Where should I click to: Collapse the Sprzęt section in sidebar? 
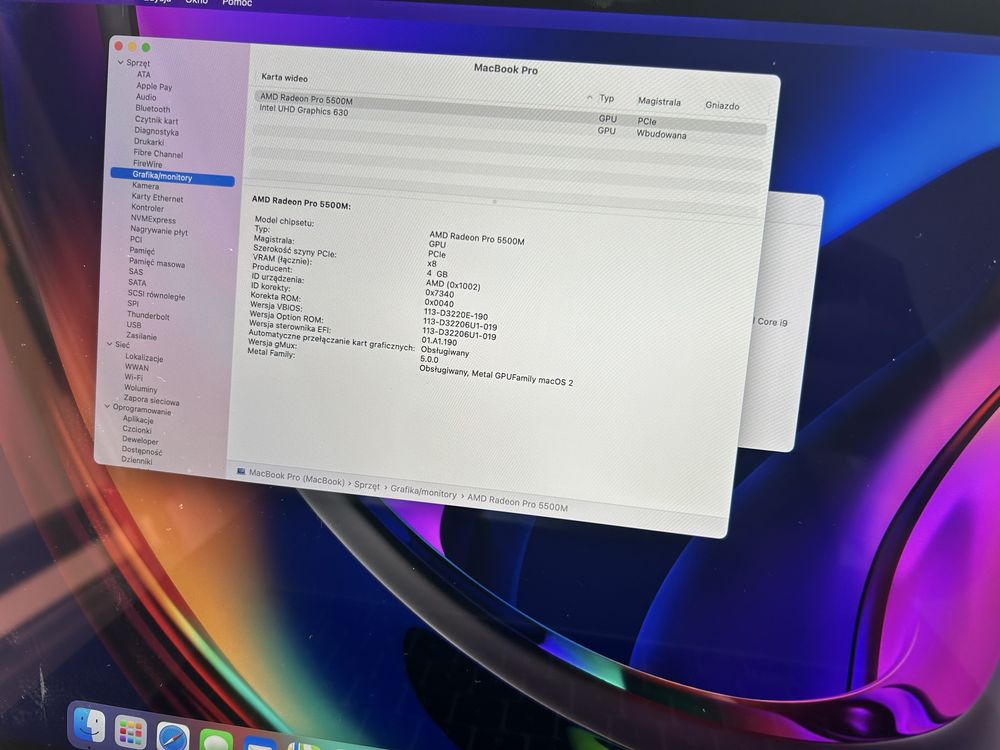click(121, 62)
